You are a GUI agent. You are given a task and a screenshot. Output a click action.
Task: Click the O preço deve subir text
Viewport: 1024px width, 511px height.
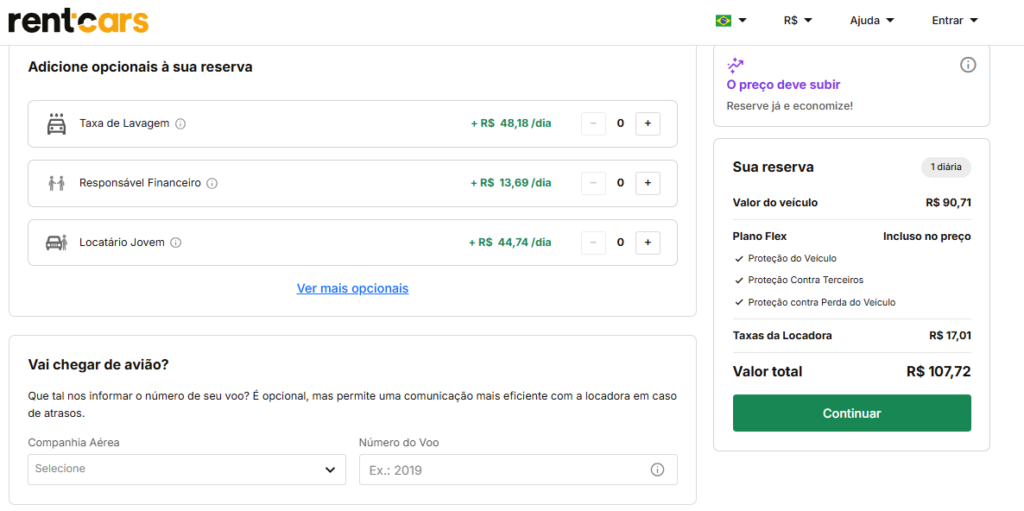tap(784, 85)
